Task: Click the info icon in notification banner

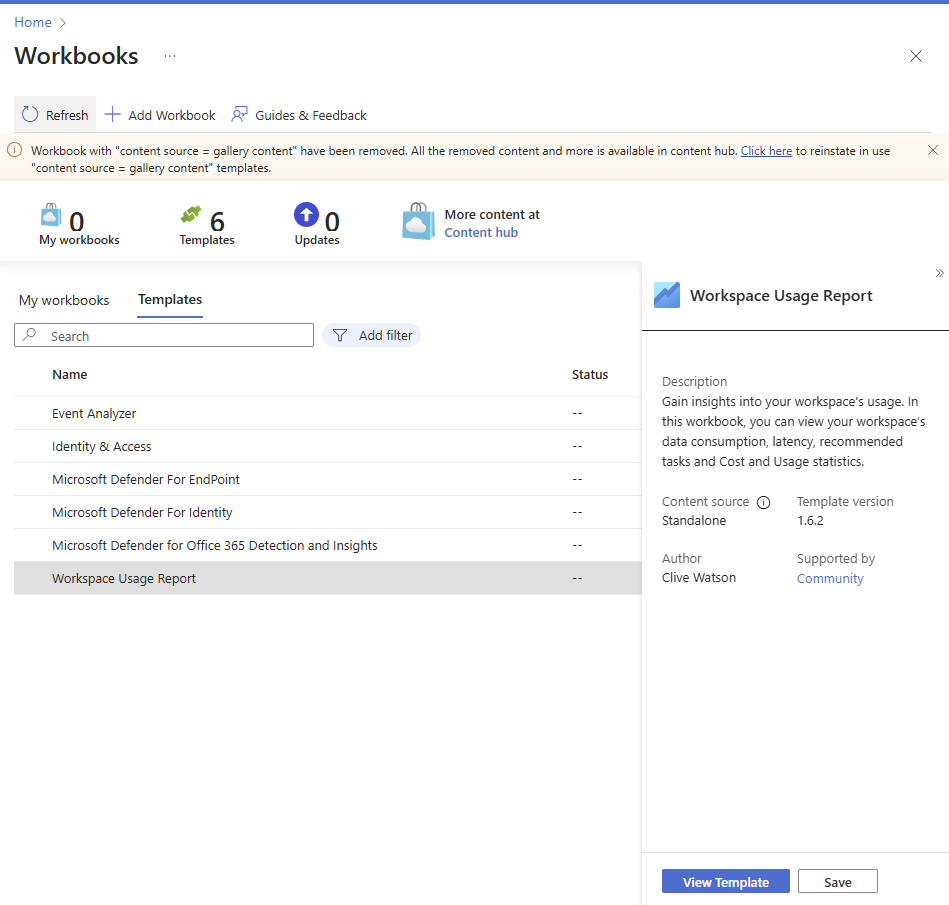Action: point(15,150)
